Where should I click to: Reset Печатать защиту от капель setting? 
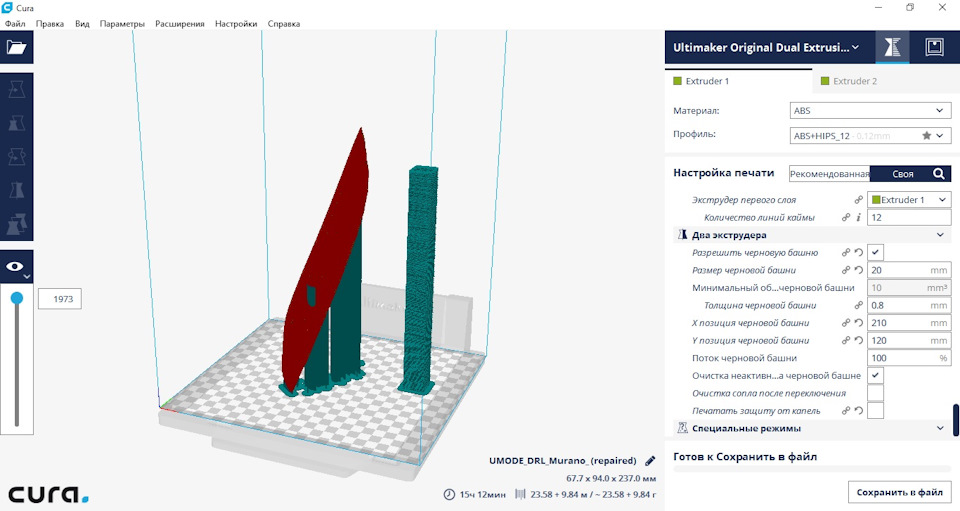pyautogui.click(x=859, y=411)
